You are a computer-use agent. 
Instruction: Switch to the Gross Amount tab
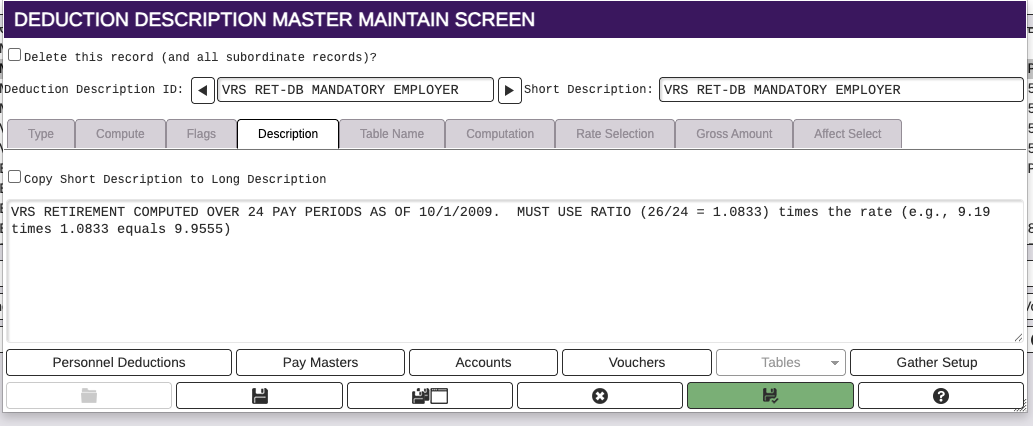(x=734, y=134)
